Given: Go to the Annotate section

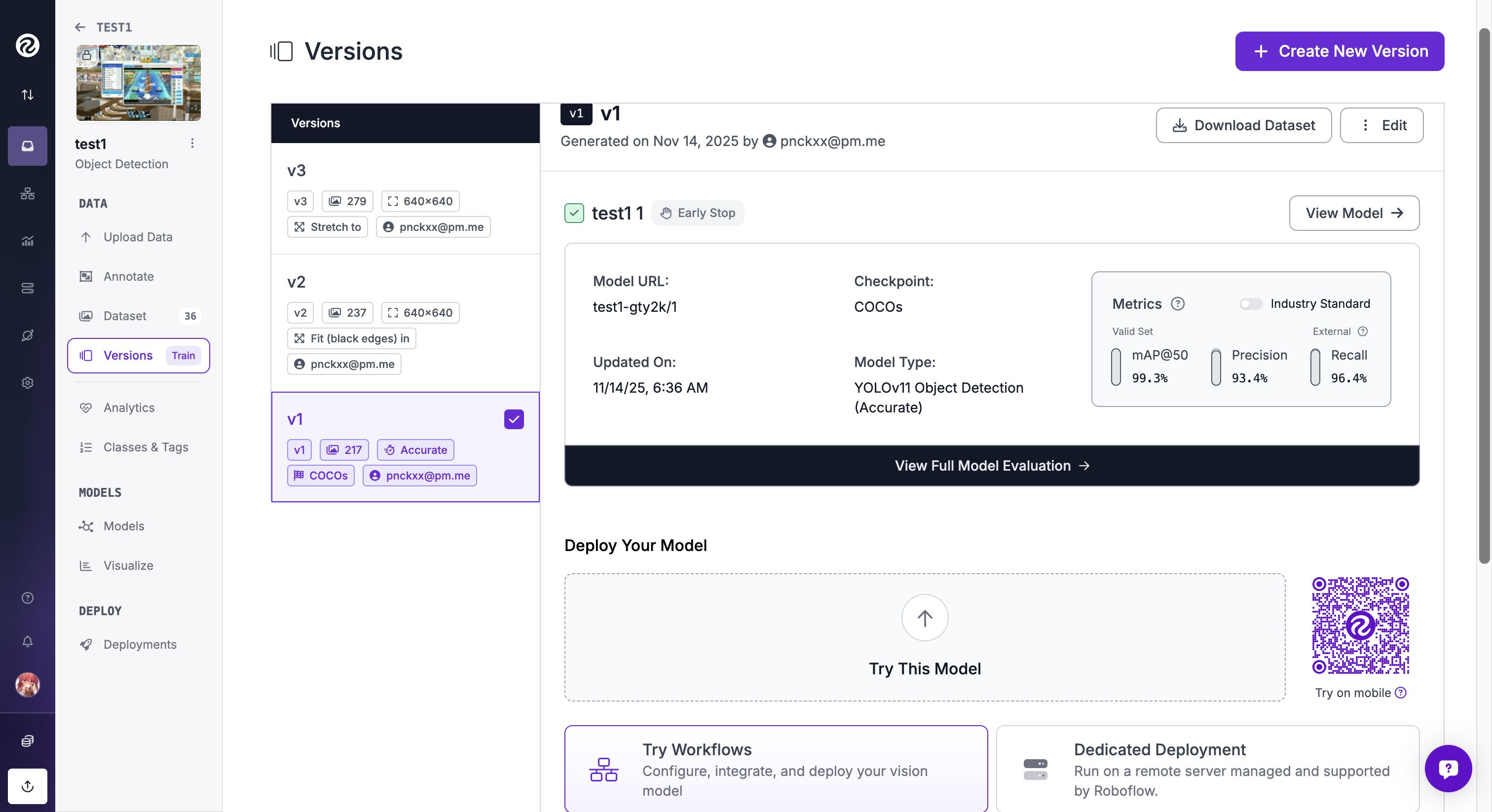Looking at the screenshot, I should (x=129, y=276).
